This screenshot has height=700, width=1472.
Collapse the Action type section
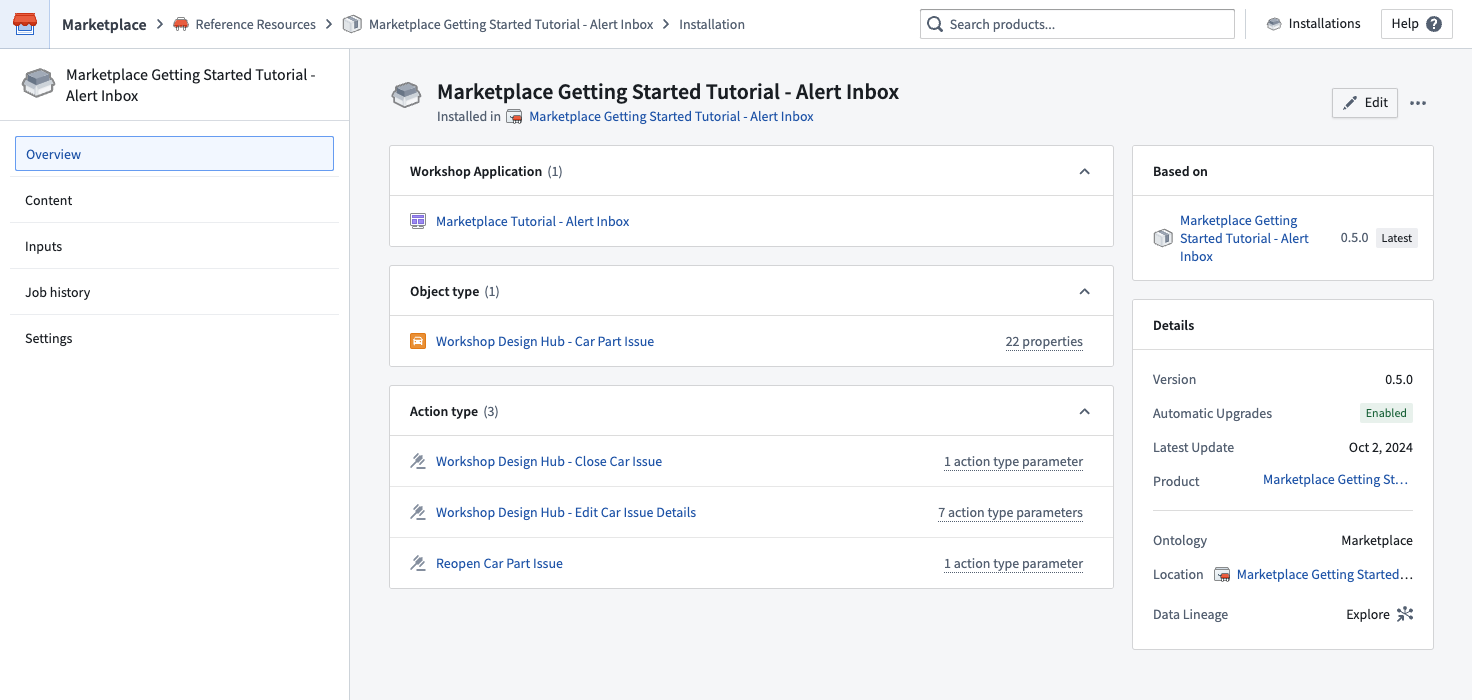coord(1085,411)
